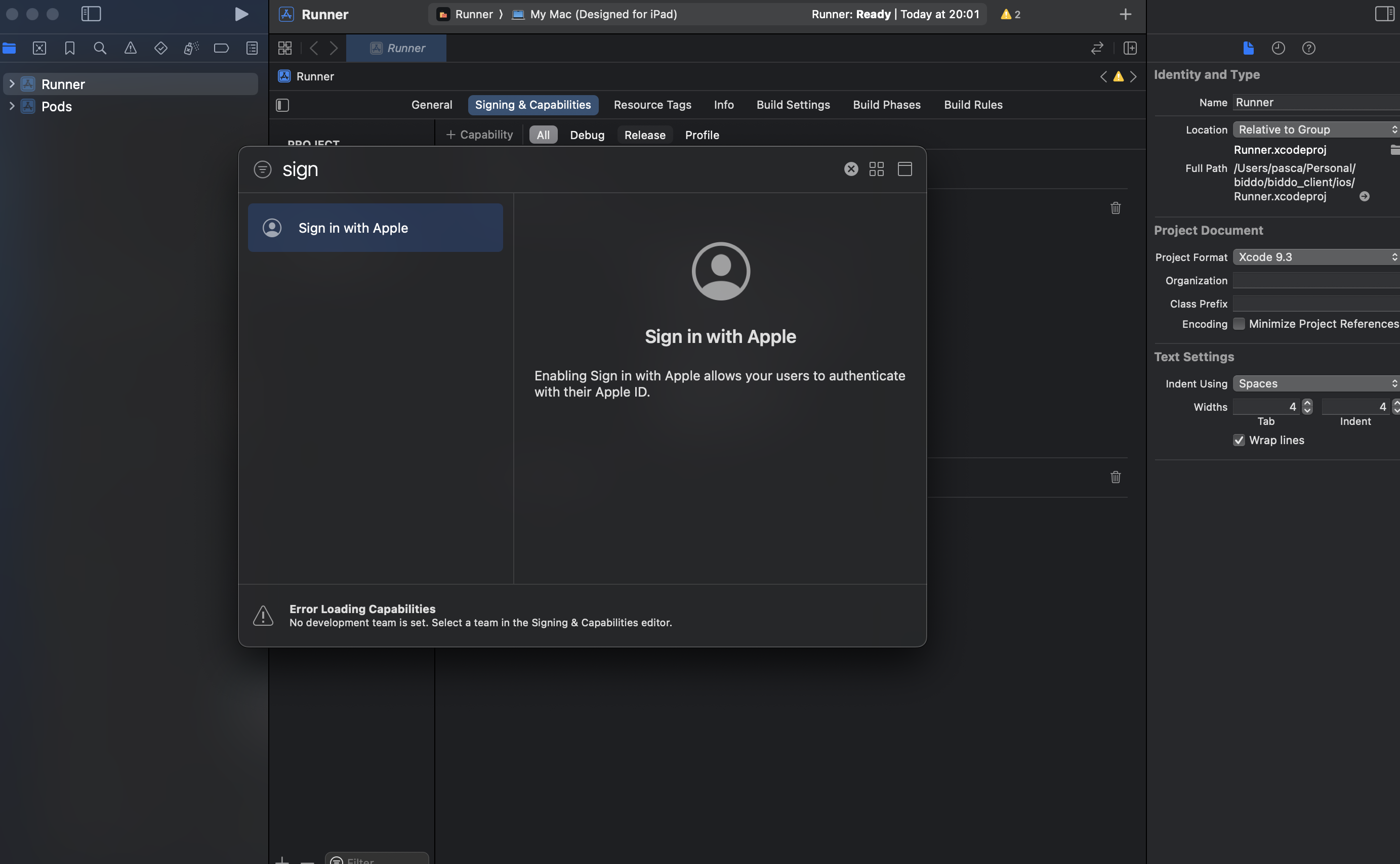Image resolution: width=1400 pixels, height=864 pixels.
Task: Click the filter icon in capability search
Action: pos(262,169)
